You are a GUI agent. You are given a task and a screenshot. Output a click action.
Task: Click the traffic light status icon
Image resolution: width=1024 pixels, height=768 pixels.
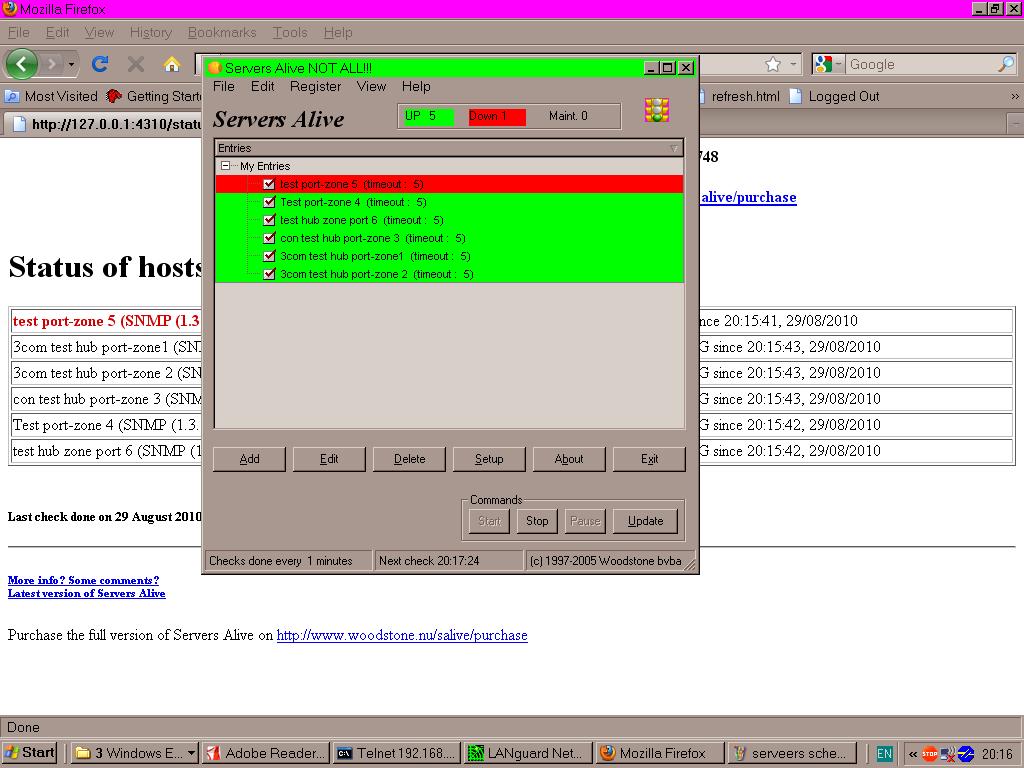657,110
